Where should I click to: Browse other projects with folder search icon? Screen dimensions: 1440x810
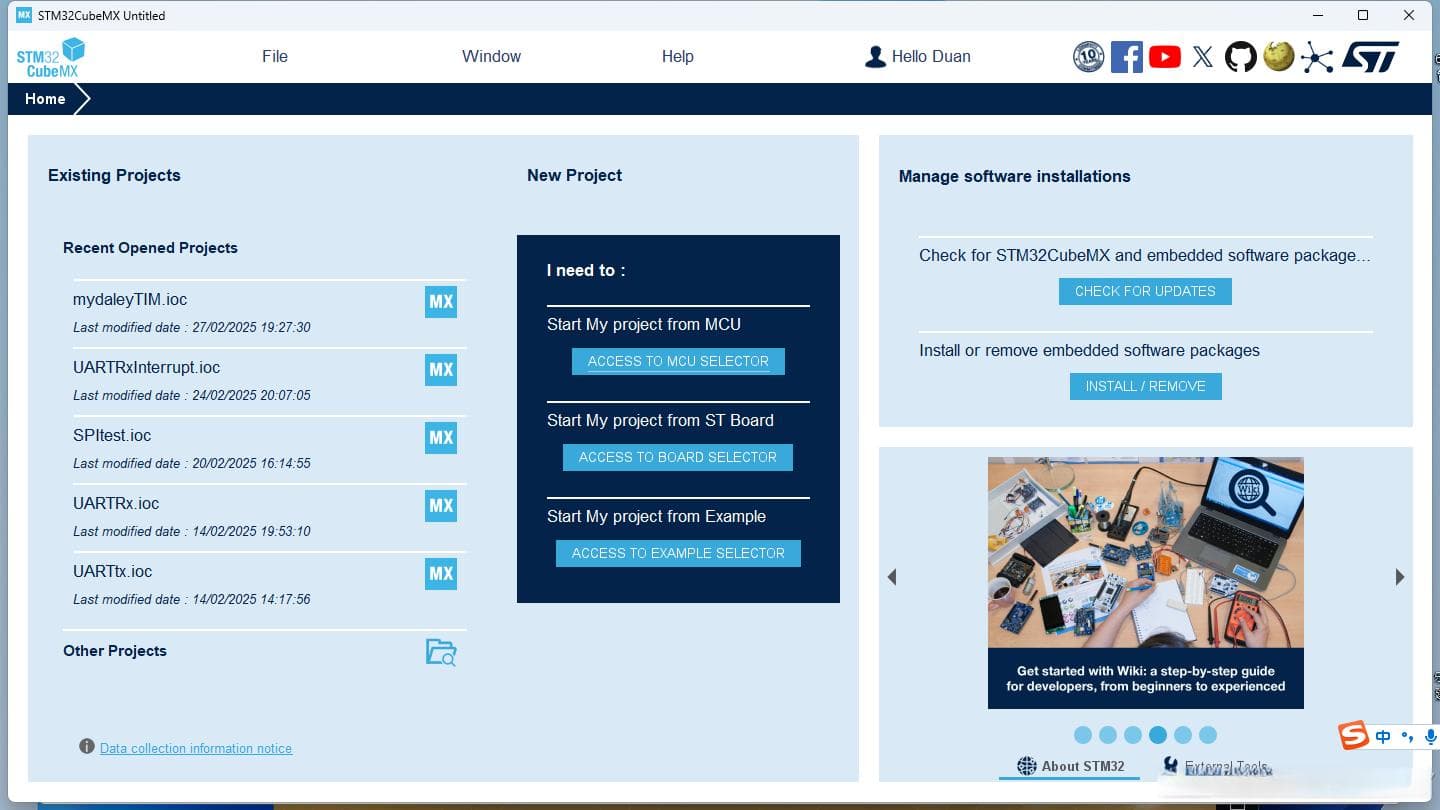[441, 652]
